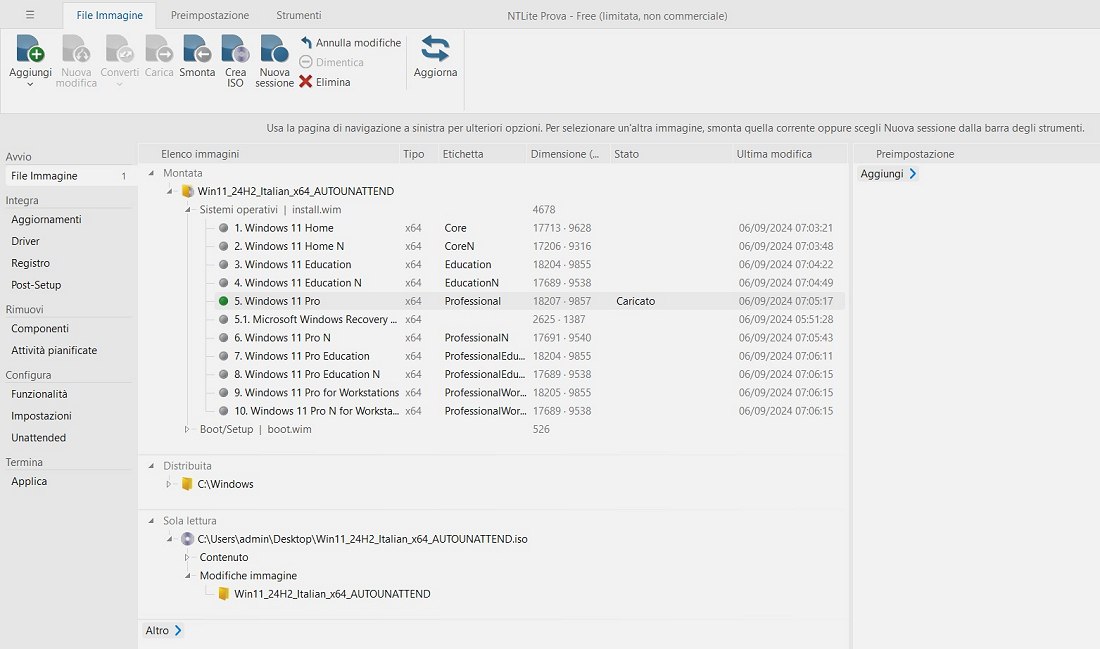The image size is (1100, 649).
Task: Sort by Etichetta column header
Action: [481, 154]
